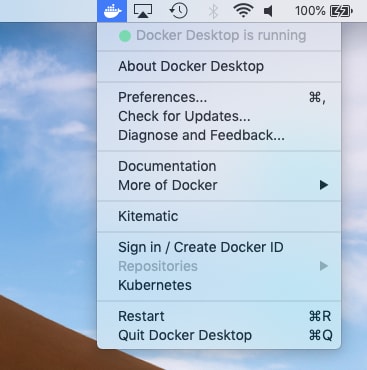Viewport: 367px width, 370px height.
Task: Open Preferences... from the Docker menu
Action: 219,97
